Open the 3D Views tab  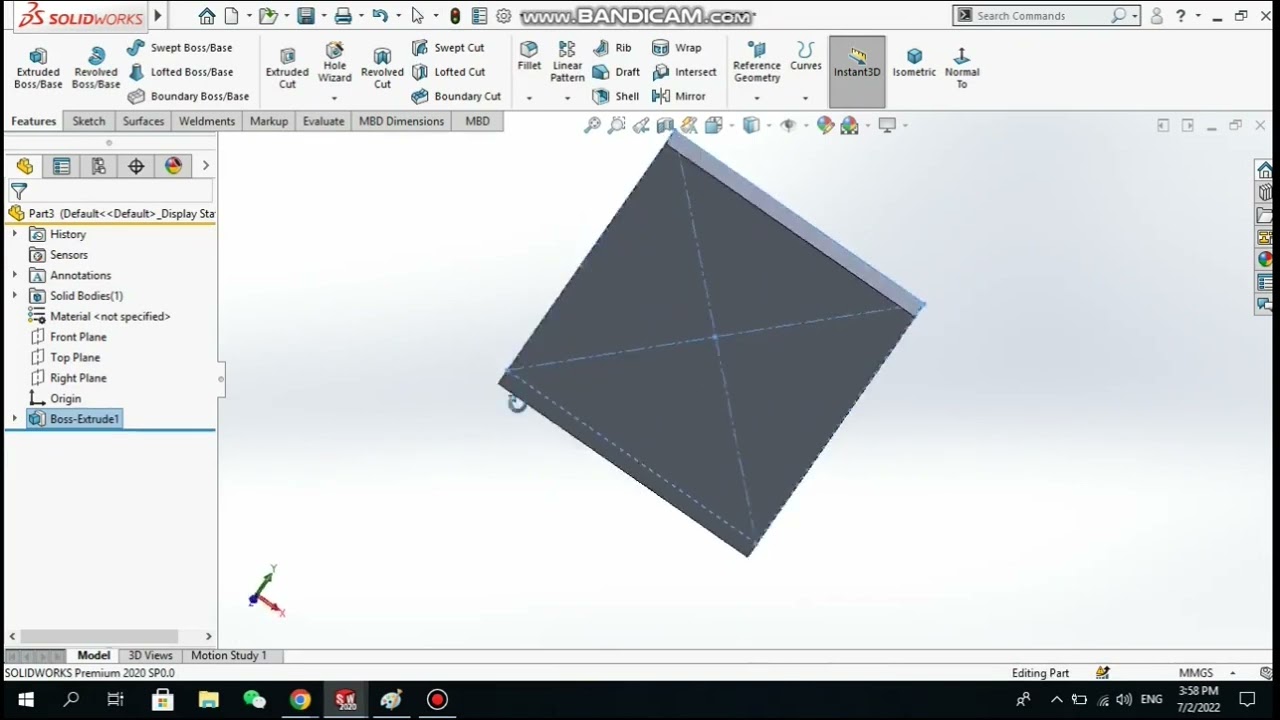(x=150, y=655)
